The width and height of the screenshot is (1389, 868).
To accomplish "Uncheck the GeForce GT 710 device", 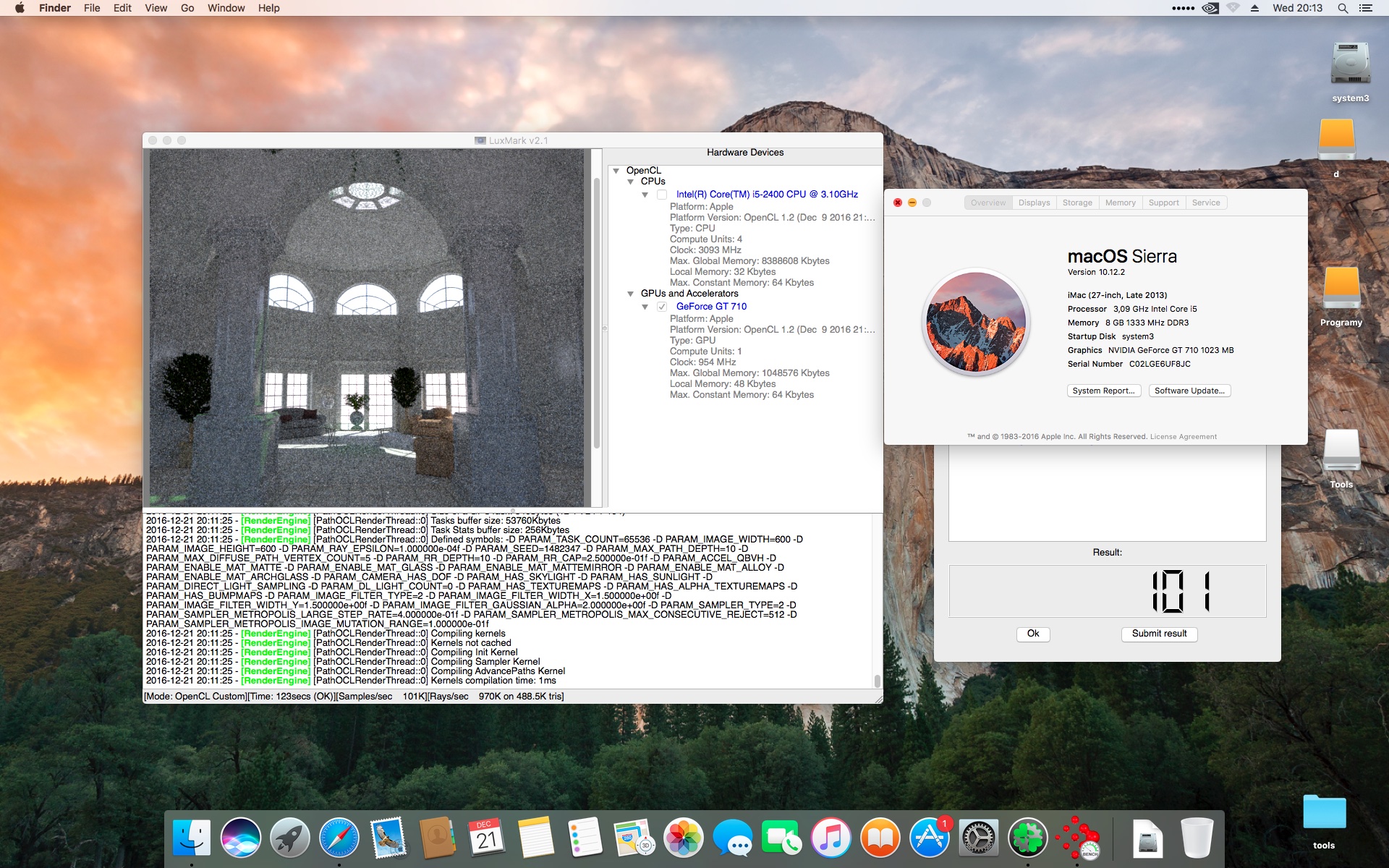I will point(661,307).
